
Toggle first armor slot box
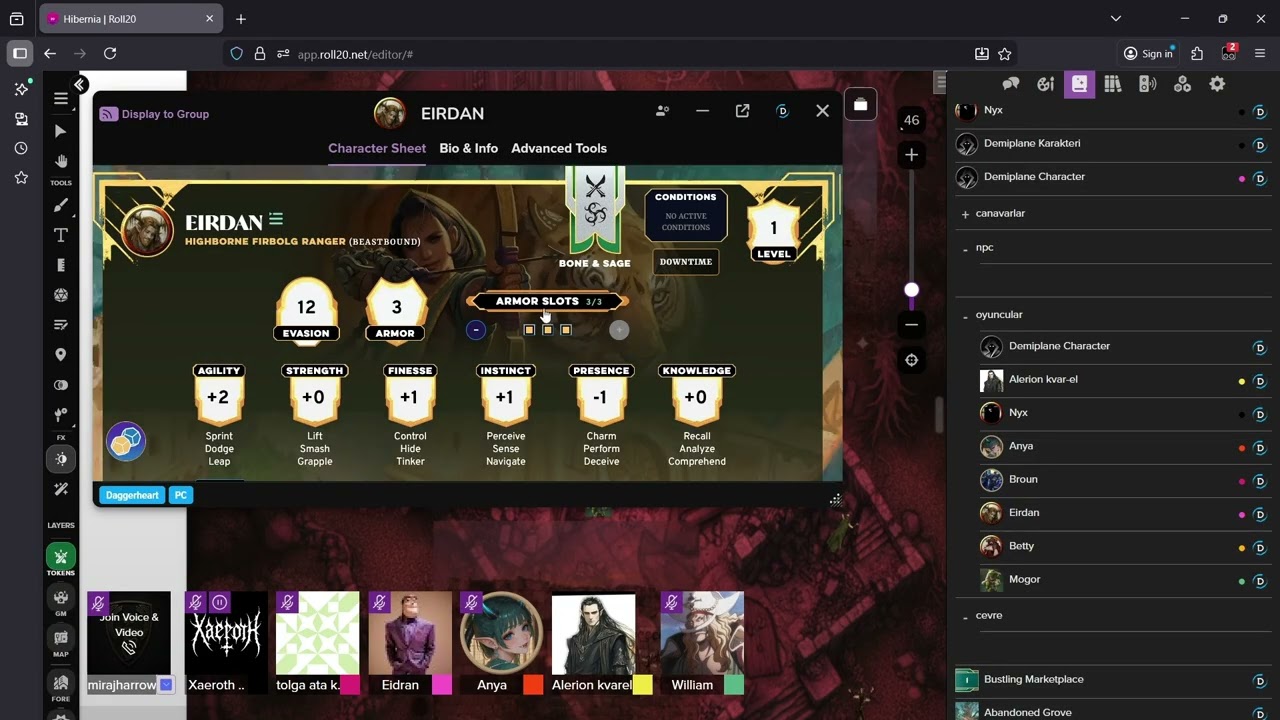point(530,330)
